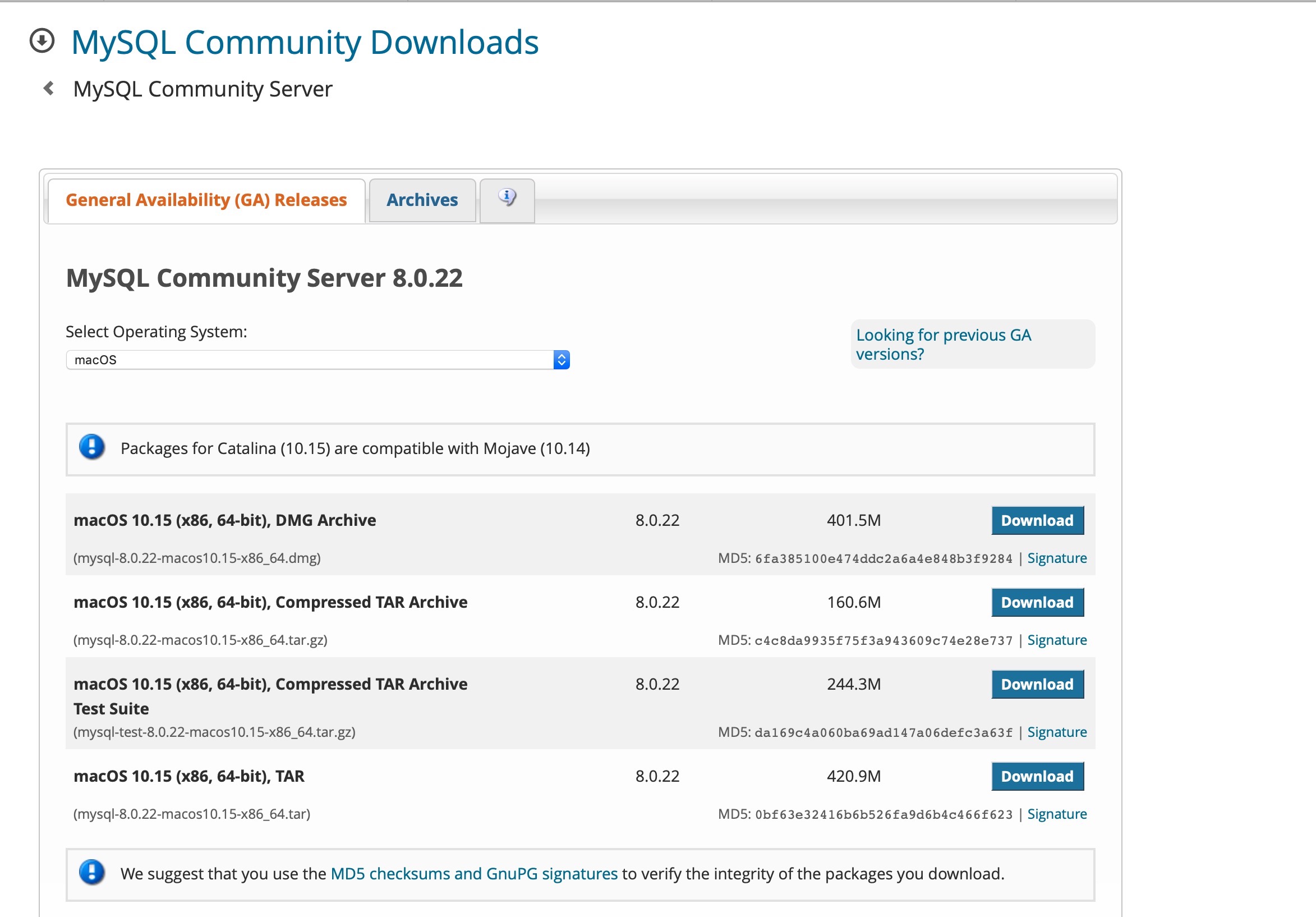
Task: Click the MySQL Community Downloads heading
Action: 305,43
